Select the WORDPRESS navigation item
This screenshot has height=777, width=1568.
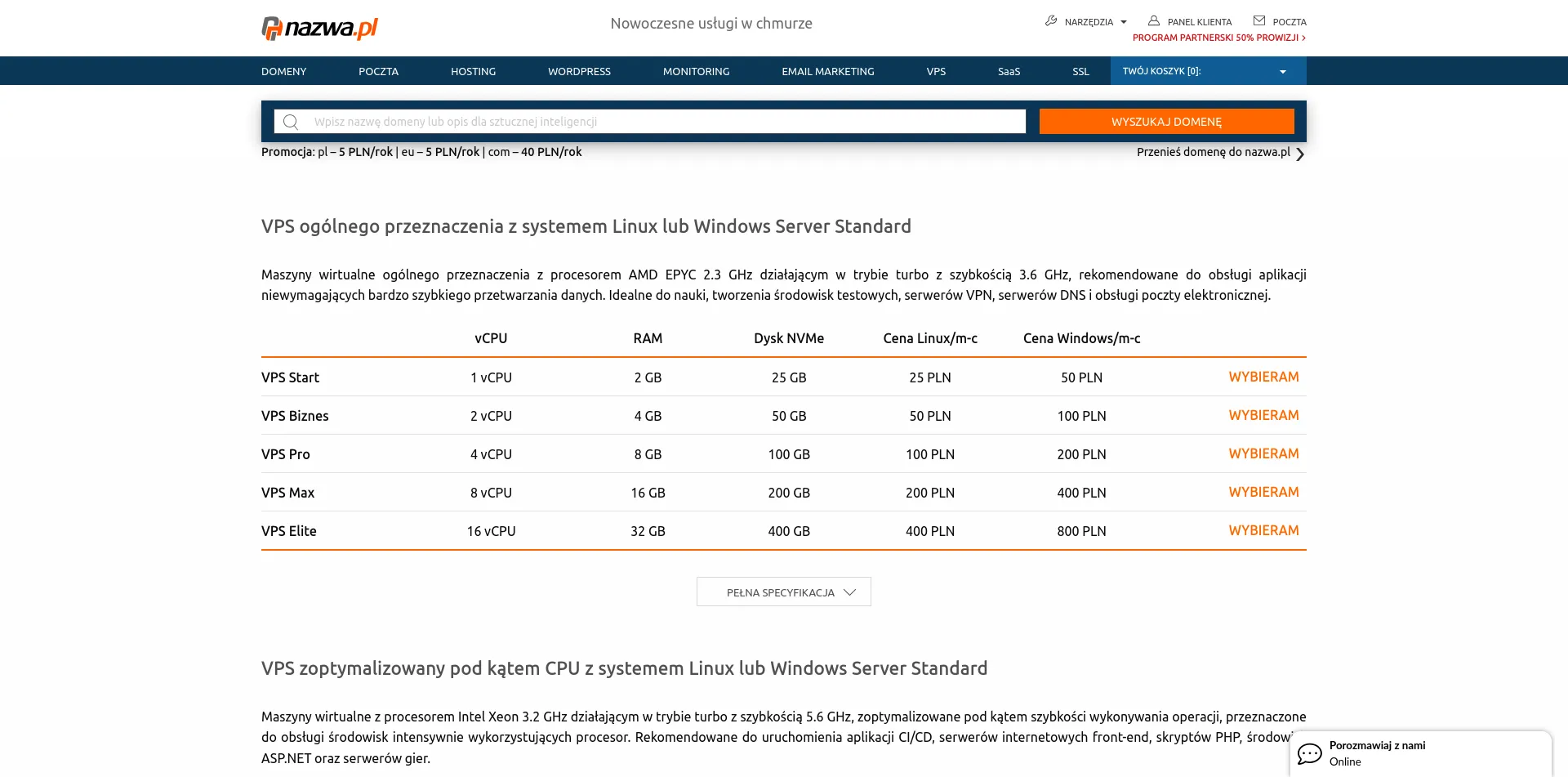point(579,71)
